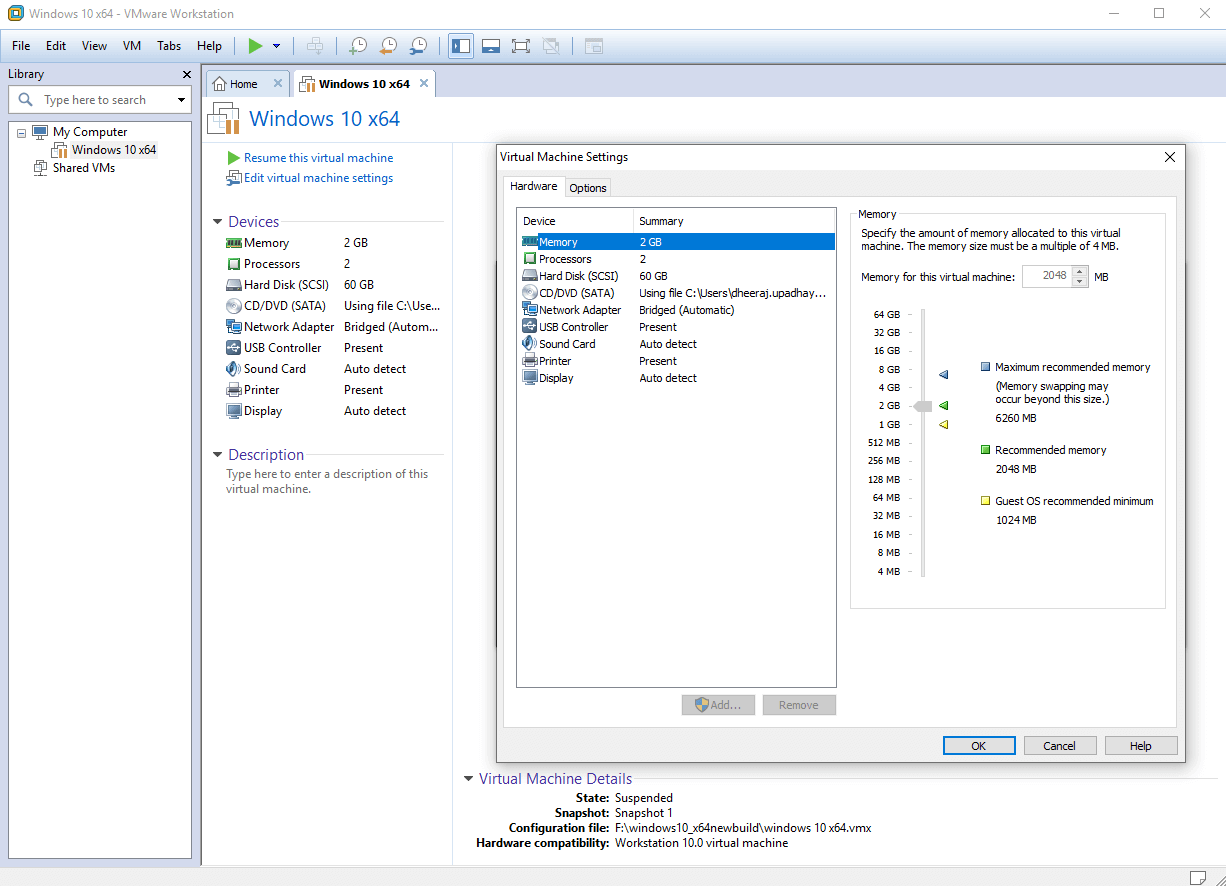The height and width of the screenshot is (886, 1226).
Task: Open the Tabs menu
Action: [x=169, y=46]
